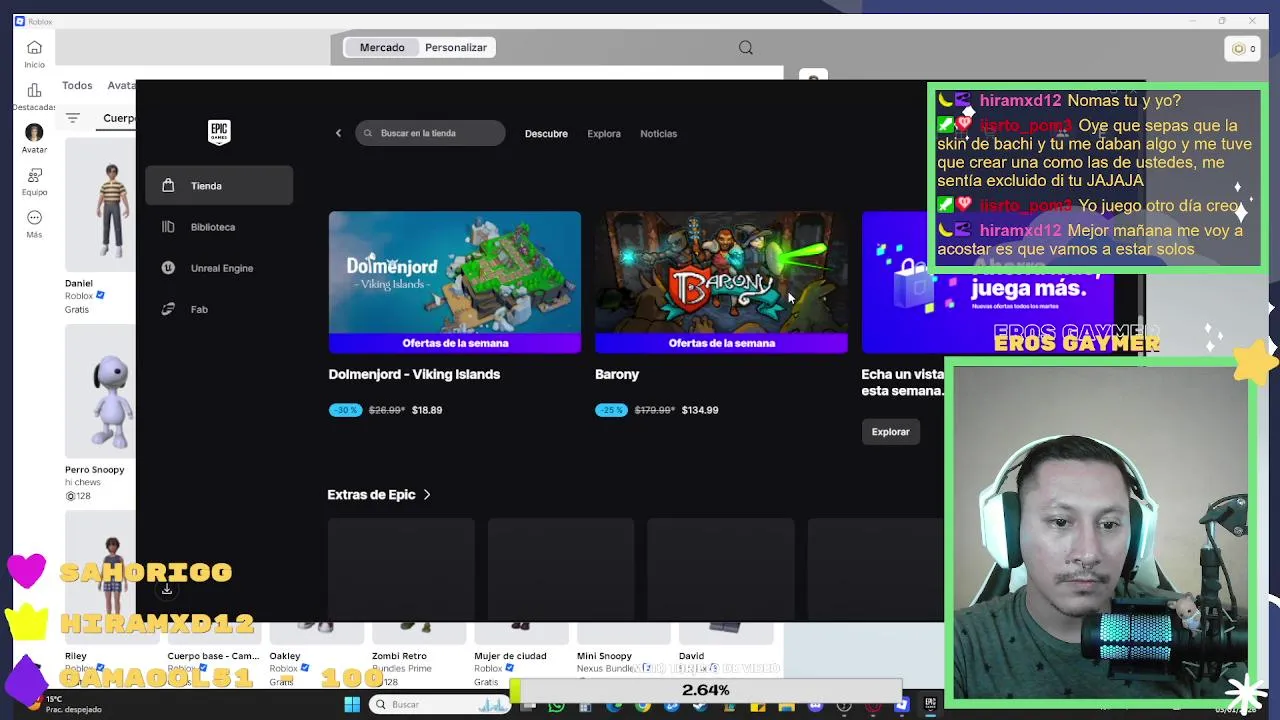Switch to the Mercado tab in Roblox
The height and width of the screenshot is (720, 1280).
coord(382,47)
